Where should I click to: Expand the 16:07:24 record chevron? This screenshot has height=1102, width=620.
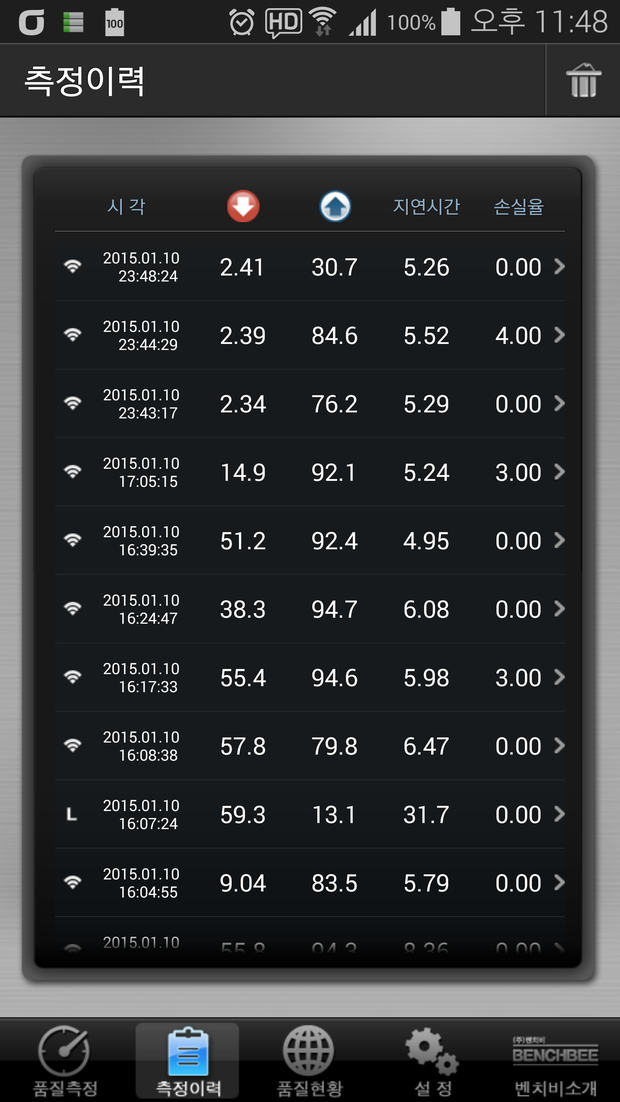point(560,814)
